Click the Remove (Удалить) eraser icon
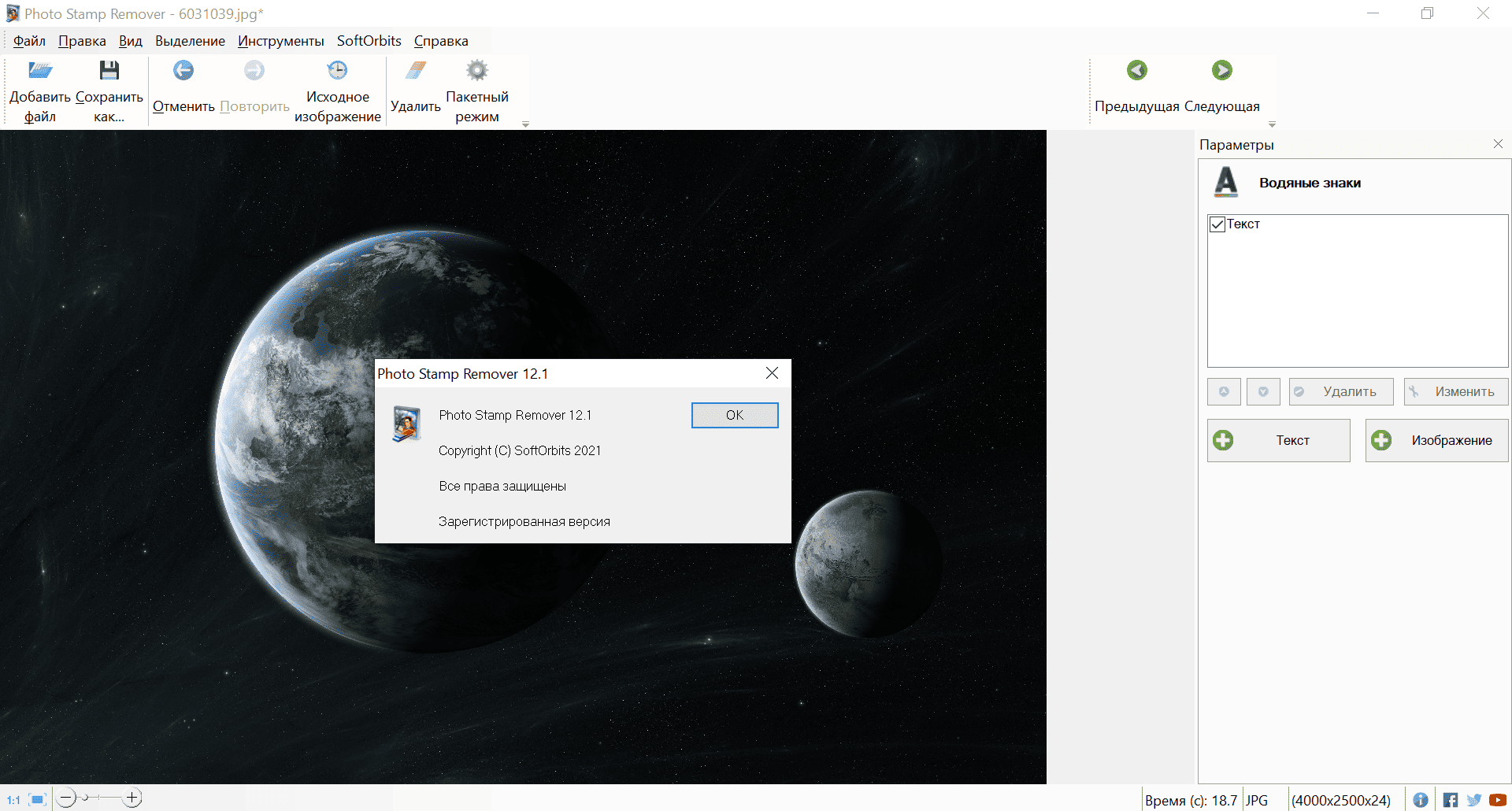Viewport: 1512px width, 811px height. [416, 71]
